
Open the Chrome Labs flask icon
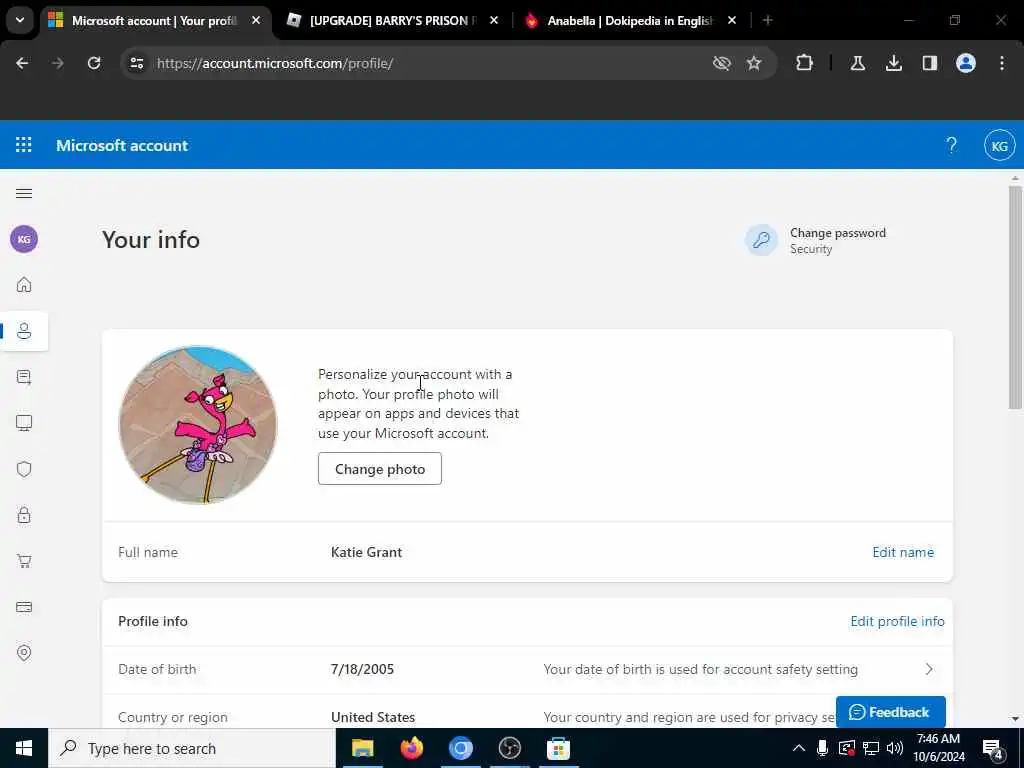[x=857, y=63]
